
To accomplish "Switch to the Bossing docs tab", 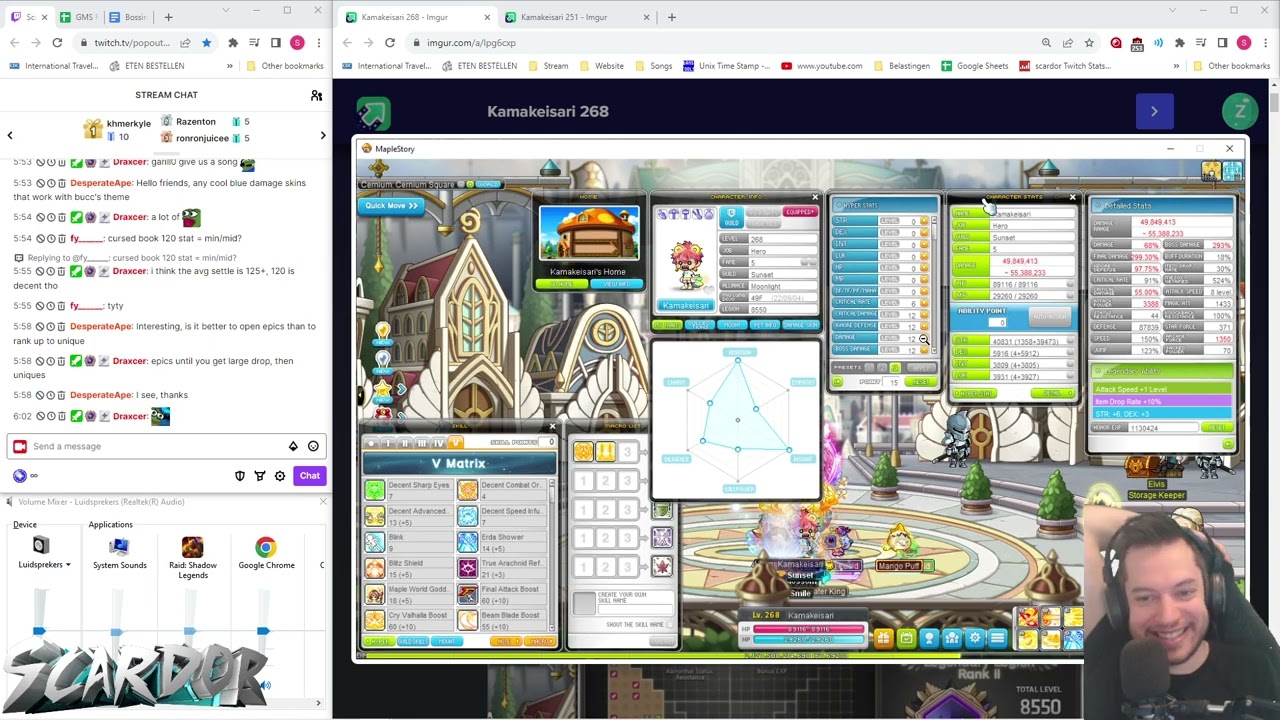I will [x=128, y=17].
